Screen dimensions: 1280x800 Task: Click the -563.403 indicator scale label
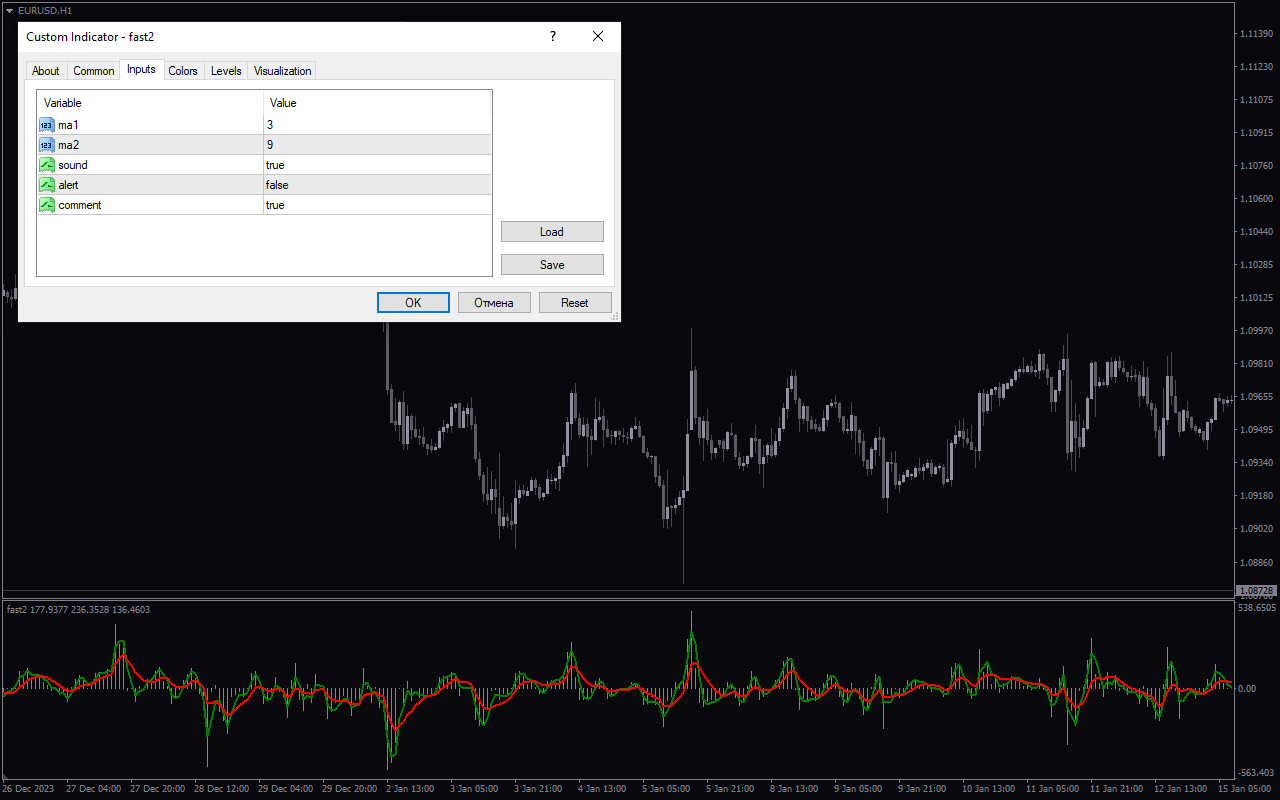(1257, 772)
